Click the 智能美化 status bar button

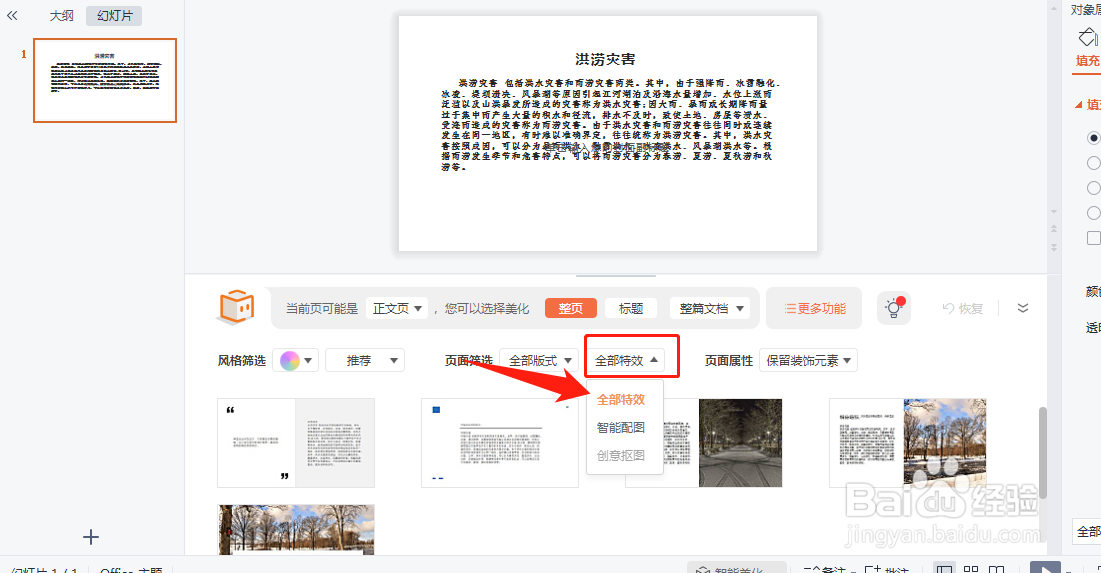pyautogui.click(x=737, y=567)
